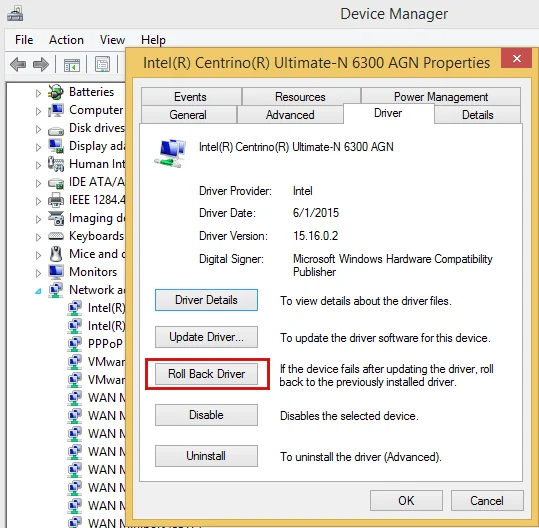Click the show/hide console tree icon
This screenshot has height=528, width=539.
[x=72, y=65]
